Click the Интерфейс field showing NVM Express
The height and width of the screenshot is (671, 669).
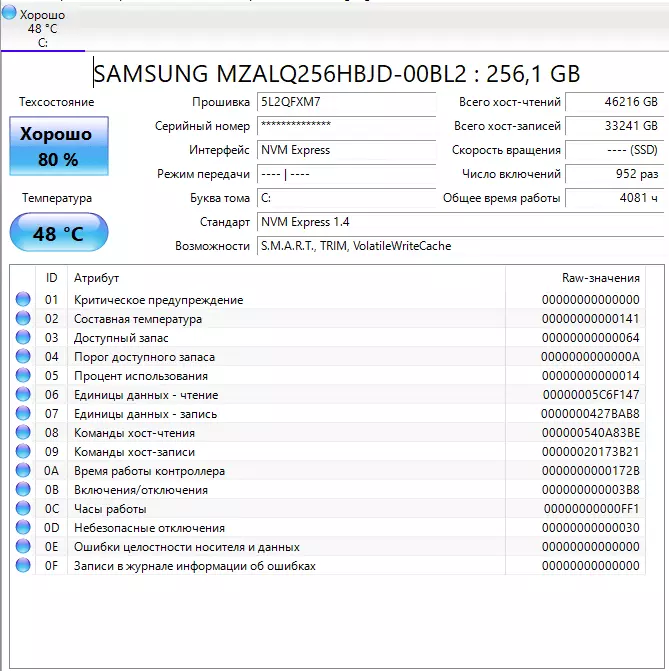[x=346, y=150]
